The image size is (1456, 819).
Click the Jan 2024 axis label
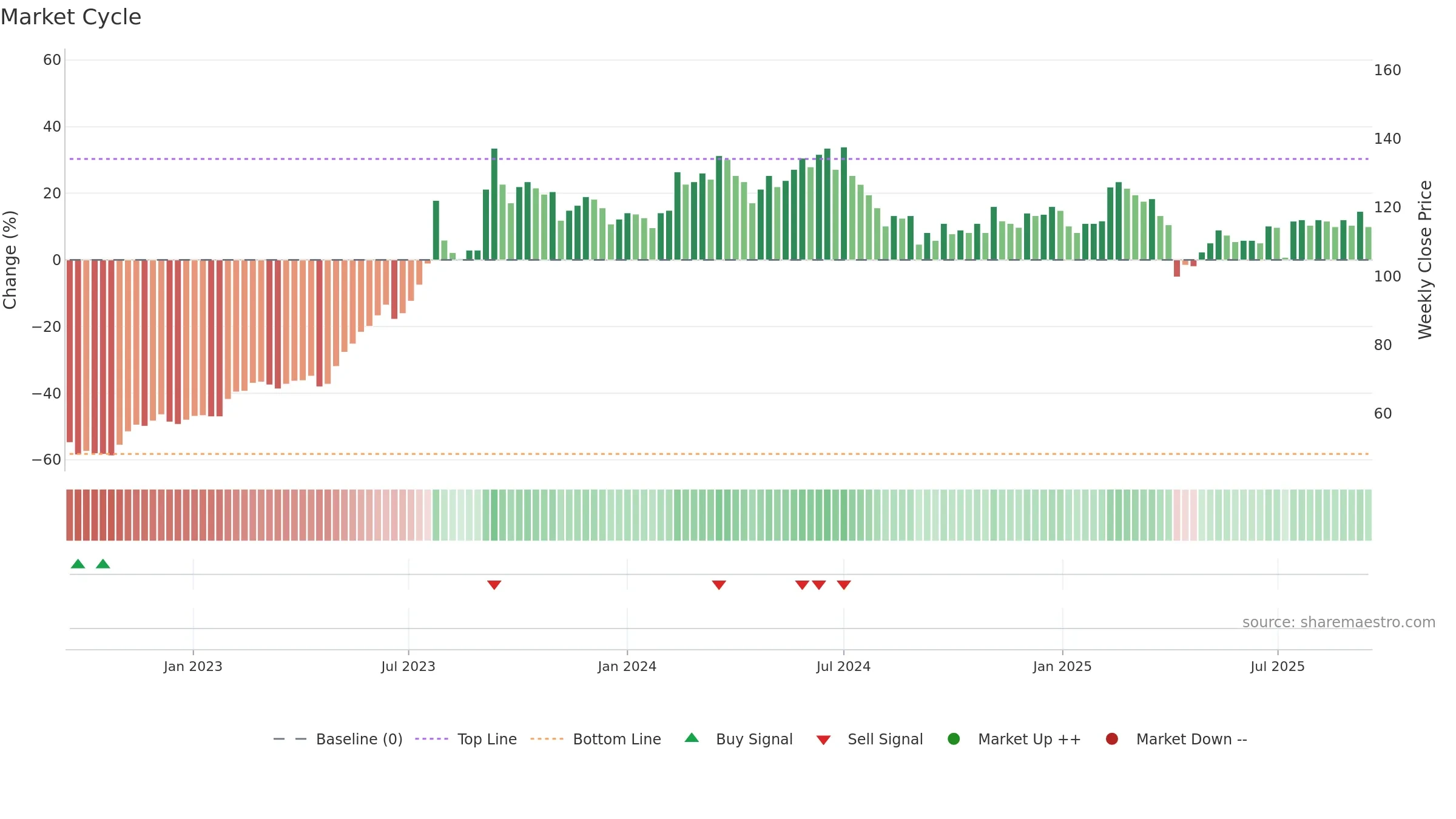627,666
